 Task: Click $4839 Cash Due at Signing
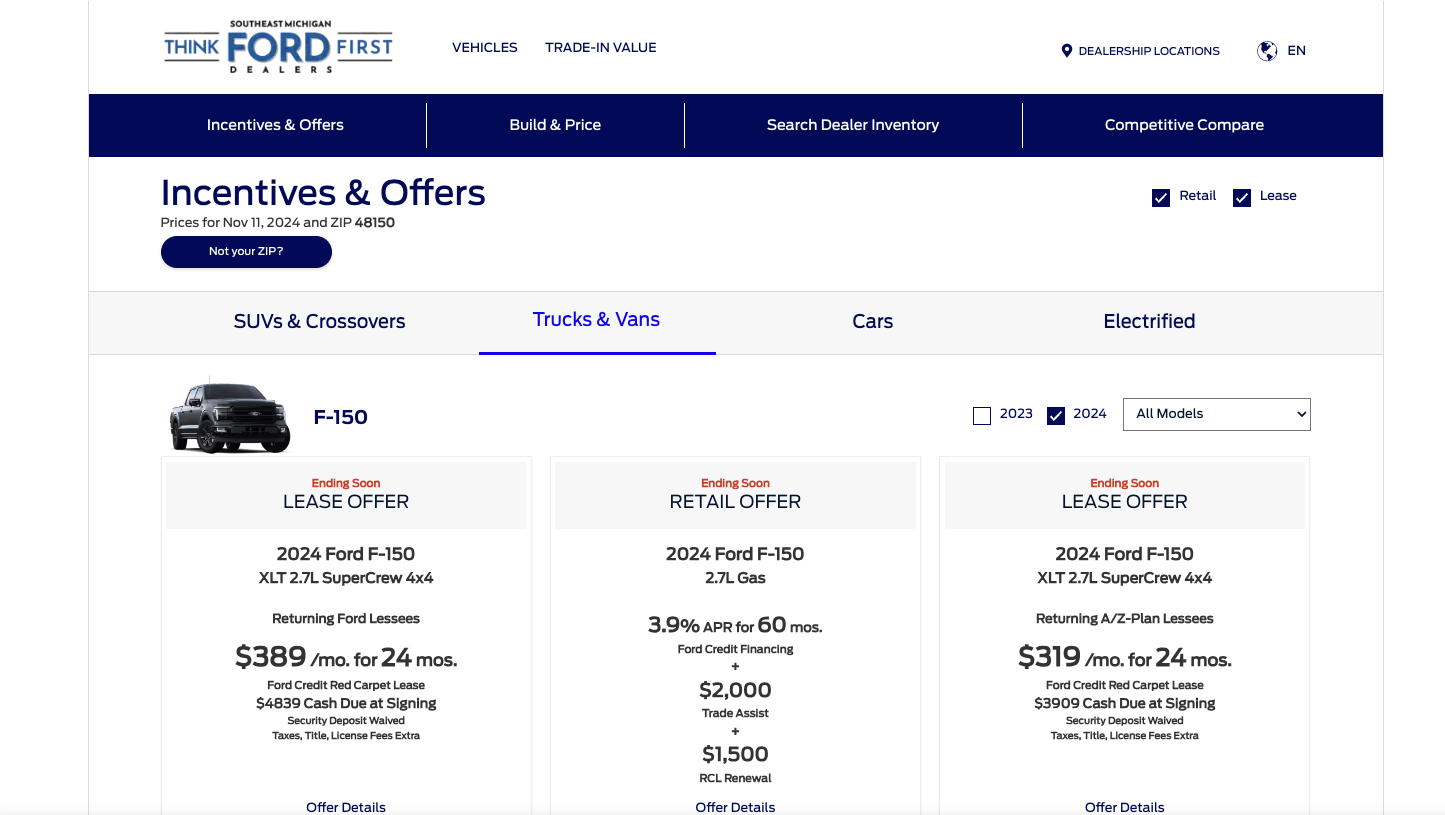(x=346, y=703)
